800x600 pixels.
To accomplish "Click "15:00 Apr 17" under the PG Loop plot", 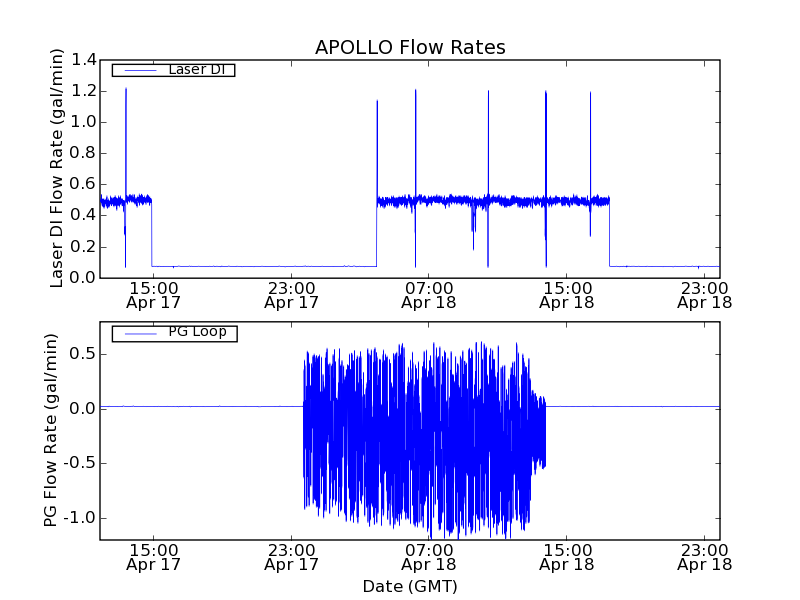I will tap(154, 558).
